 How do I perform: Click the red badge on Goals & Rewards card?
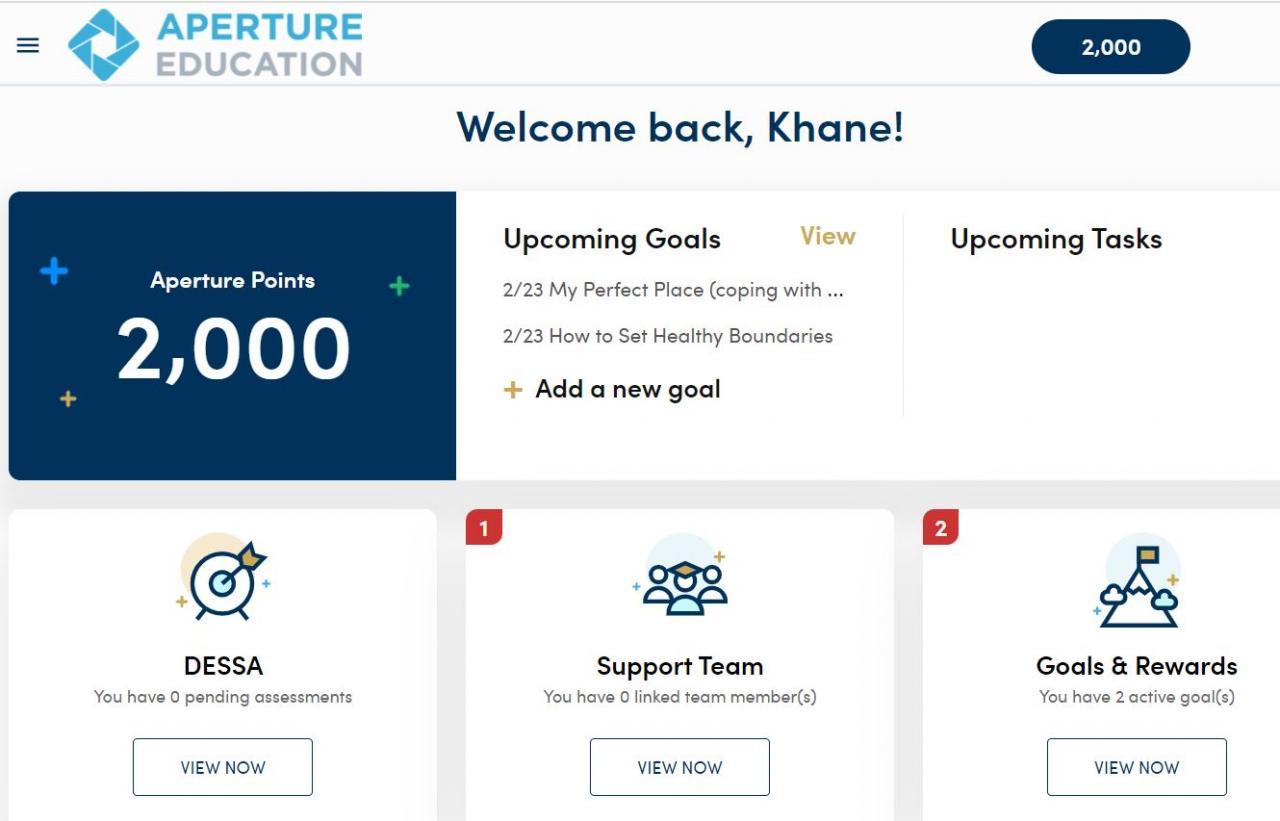(940, 528)
